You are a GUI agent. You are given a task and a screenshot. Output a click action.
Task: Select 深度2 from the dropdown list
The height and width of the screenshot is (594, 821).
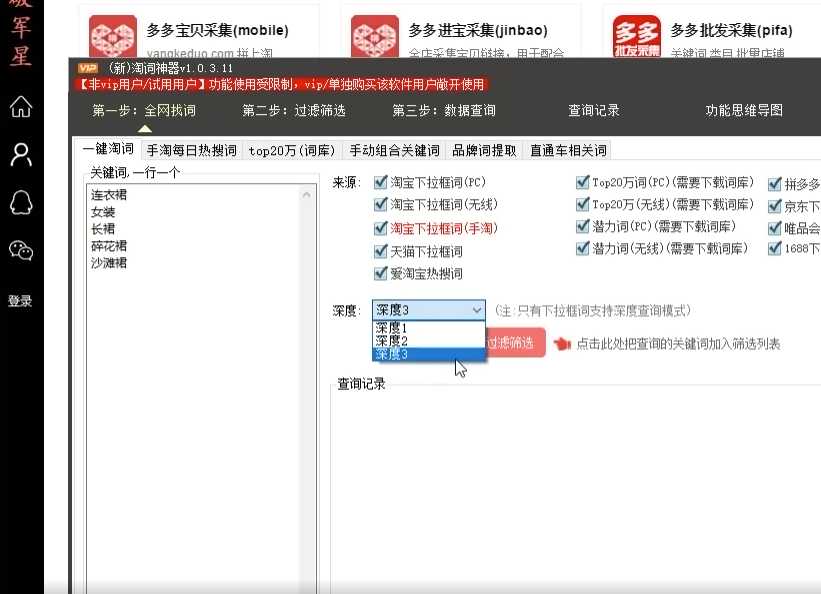pos(429,341)
